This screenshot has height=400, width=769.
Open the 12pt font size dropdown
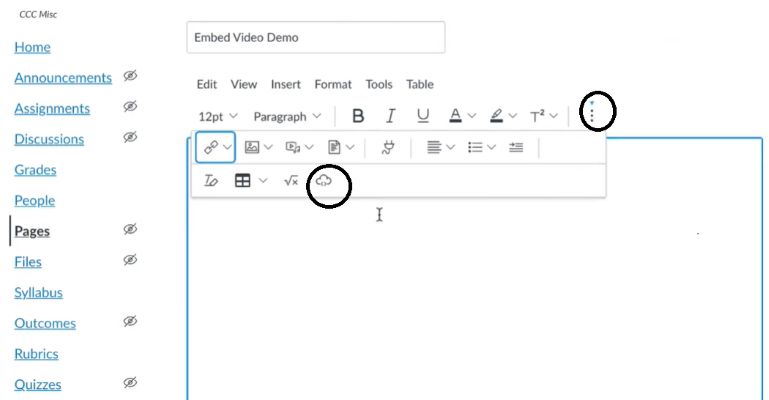tap(218, 116)
